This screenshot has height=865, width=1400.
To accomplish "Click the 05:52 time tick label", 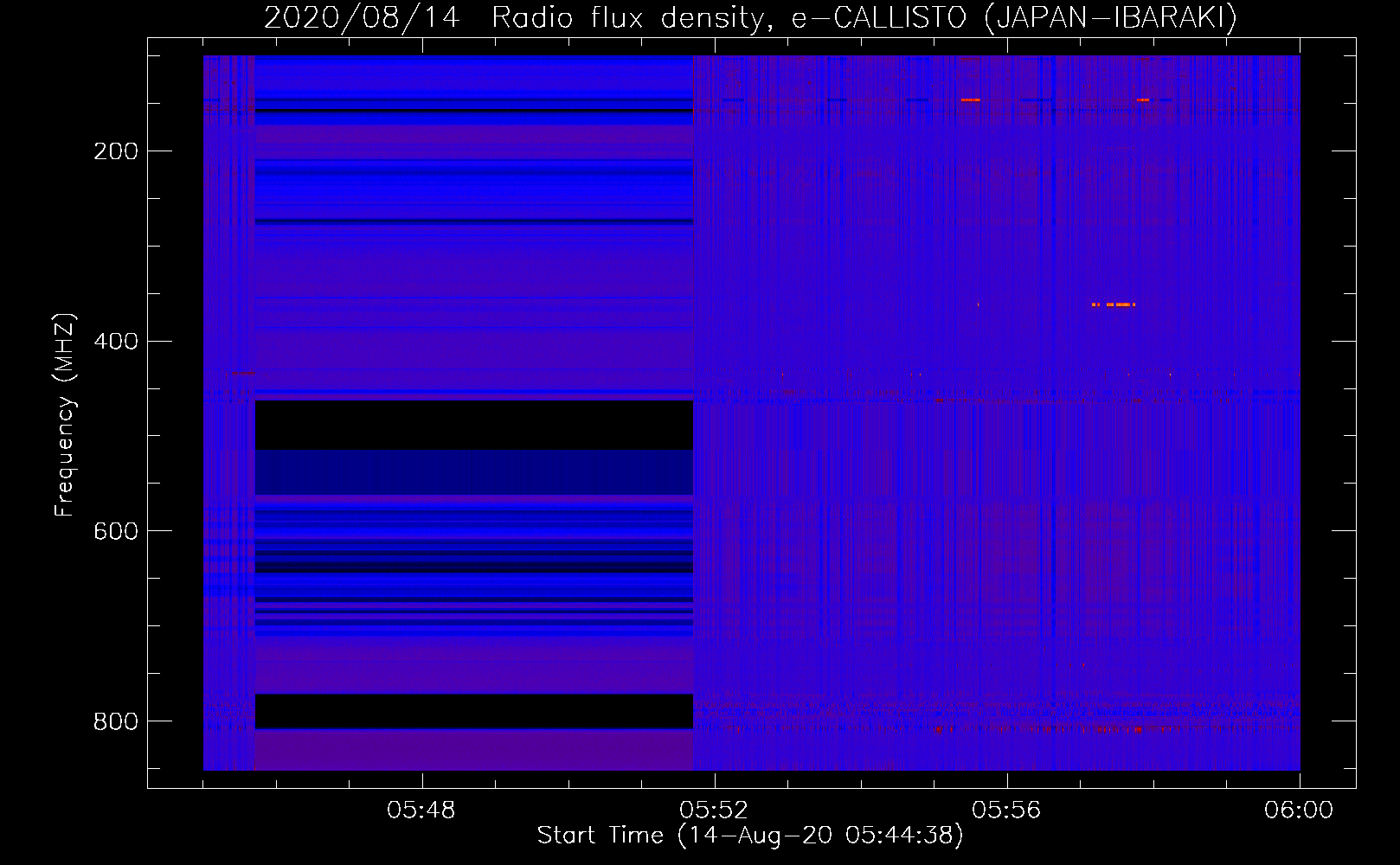I will pyautogui.click(x=714, y=811).
